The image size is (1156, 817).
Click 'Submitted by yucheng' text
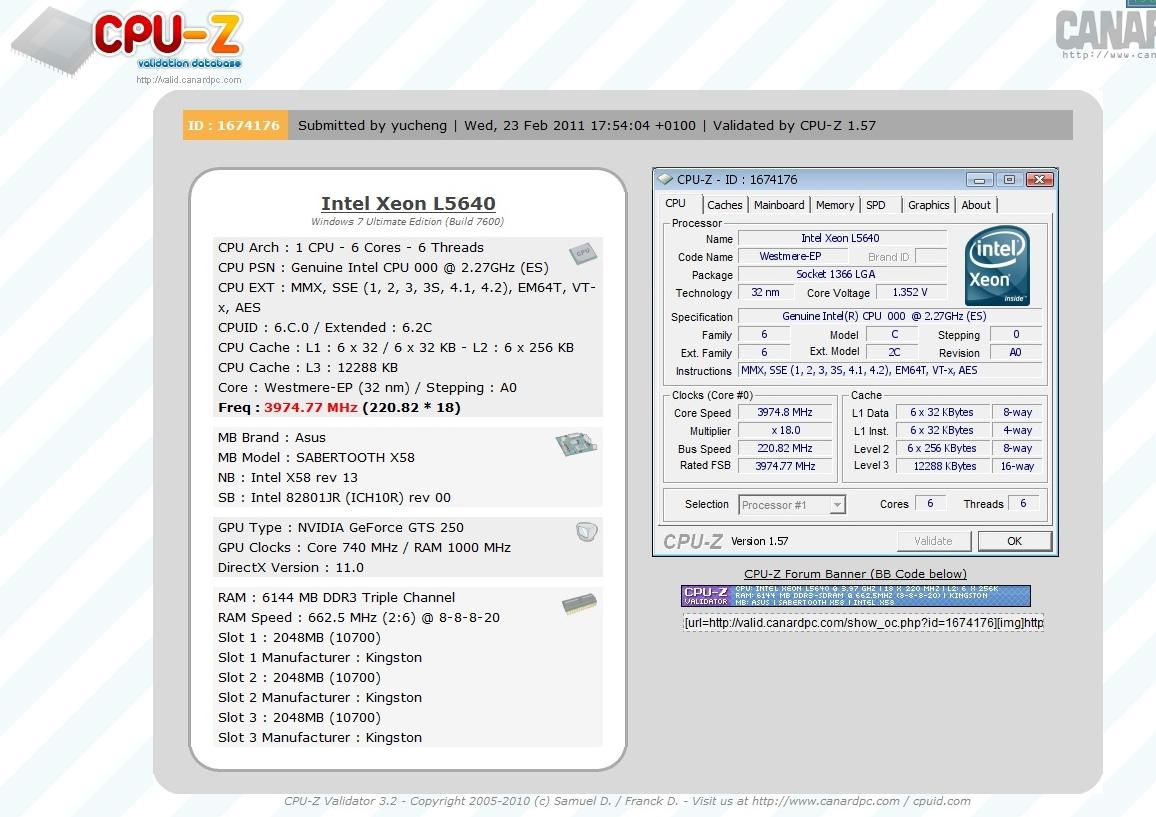[x=372, y=125]
